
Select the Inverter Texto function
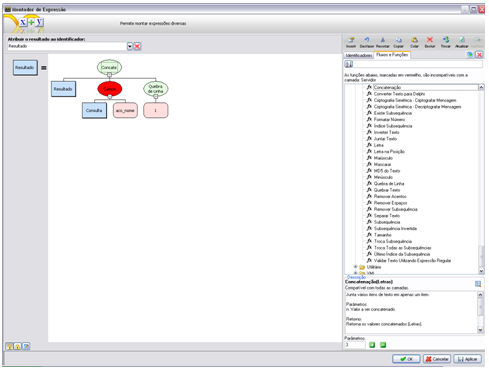coord(386,132)
